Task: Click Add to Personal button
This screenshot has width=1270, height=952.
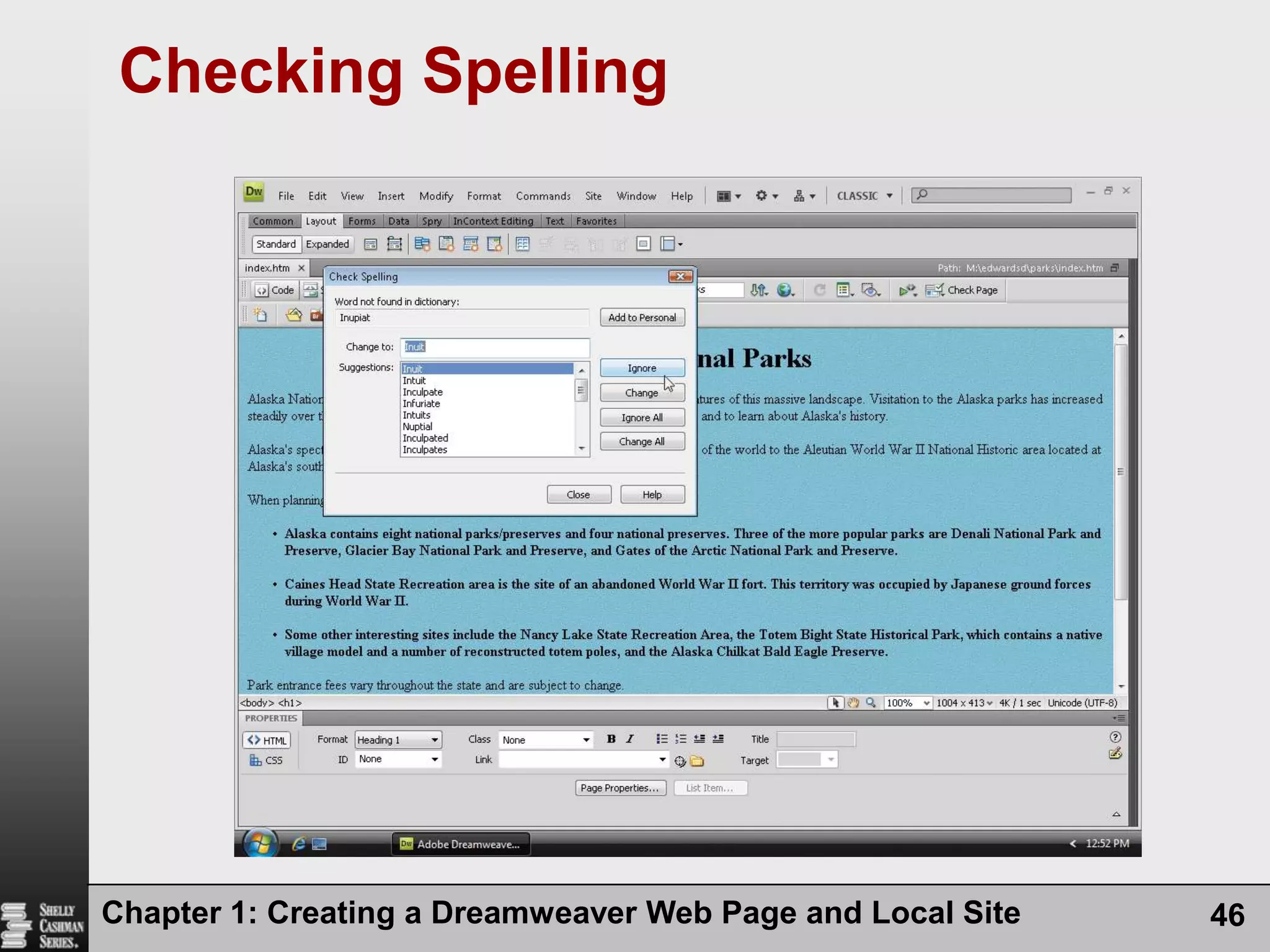Action: click(642, 317)
